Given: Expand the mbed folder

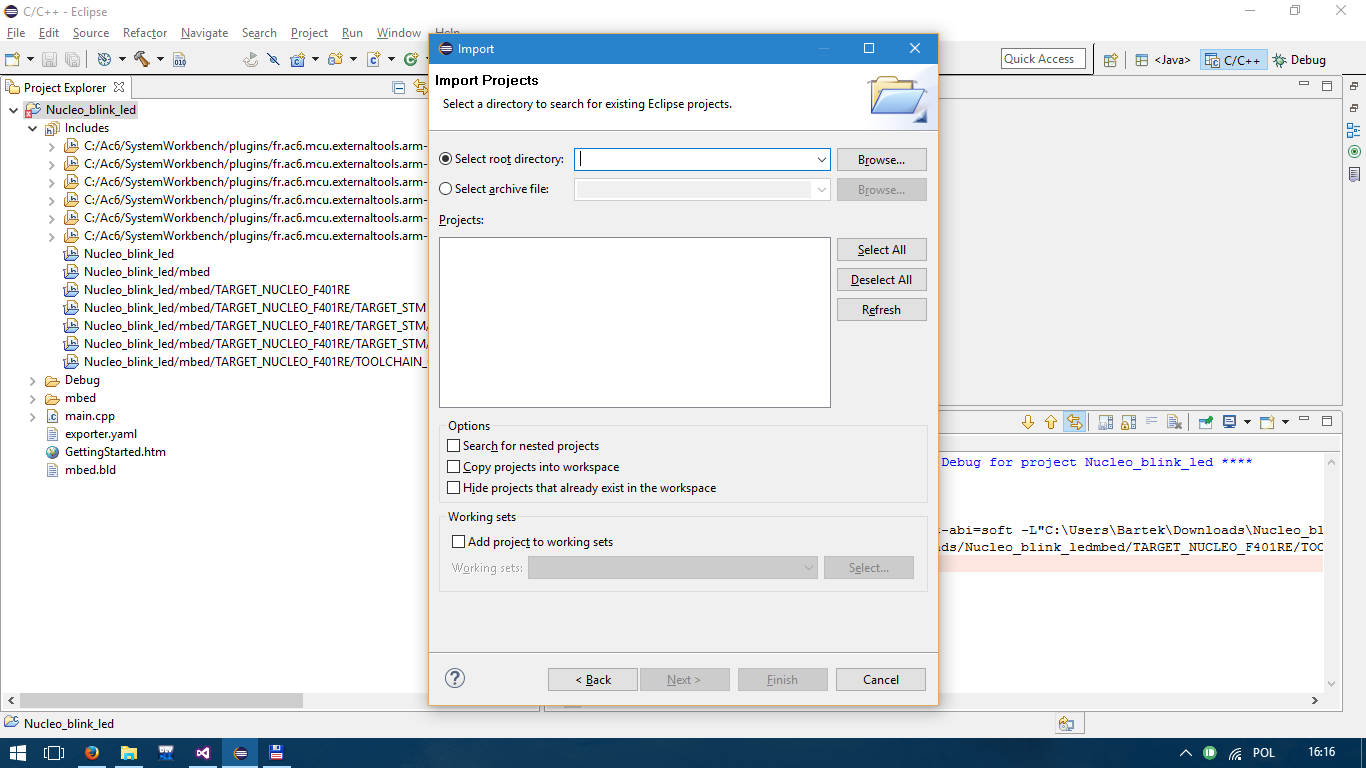Looking at the screenshot, I should tap(33, 398).
